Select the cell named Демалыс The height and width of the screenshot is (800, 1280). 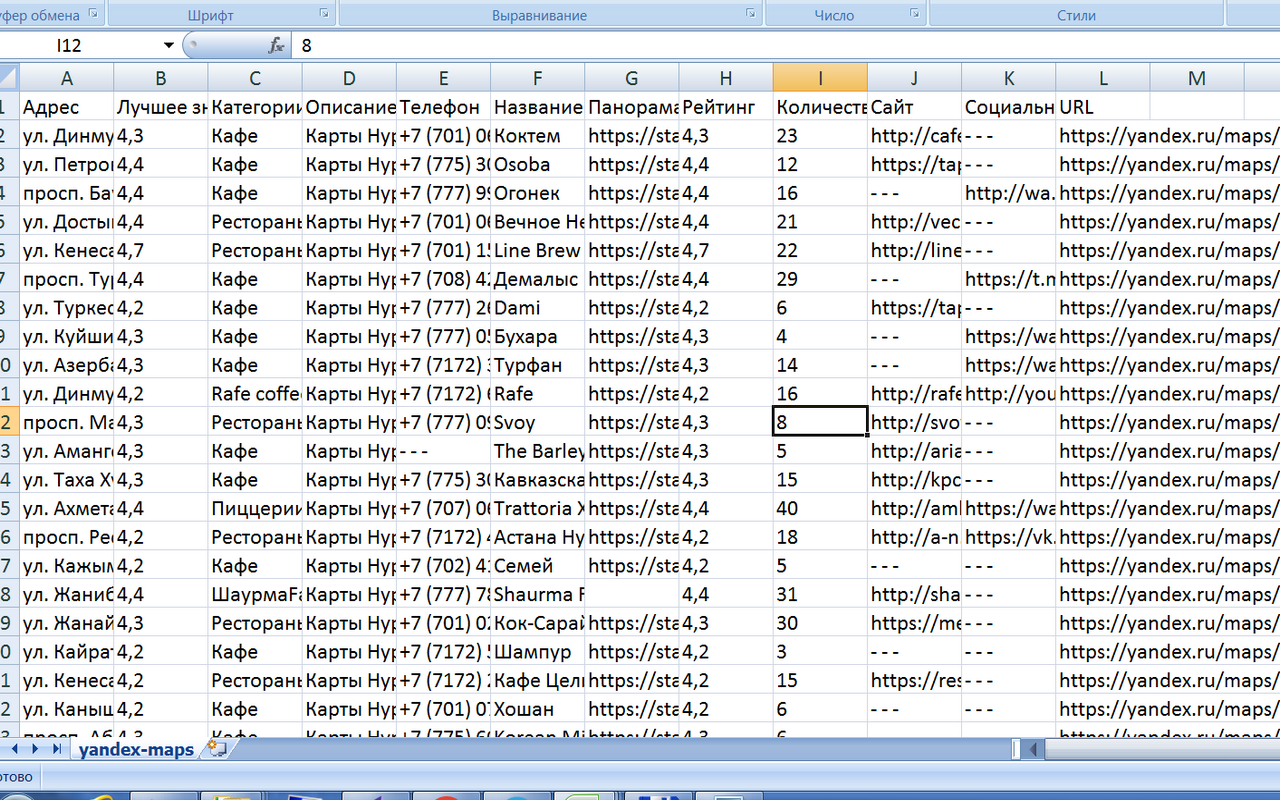[x=537, y=279]
